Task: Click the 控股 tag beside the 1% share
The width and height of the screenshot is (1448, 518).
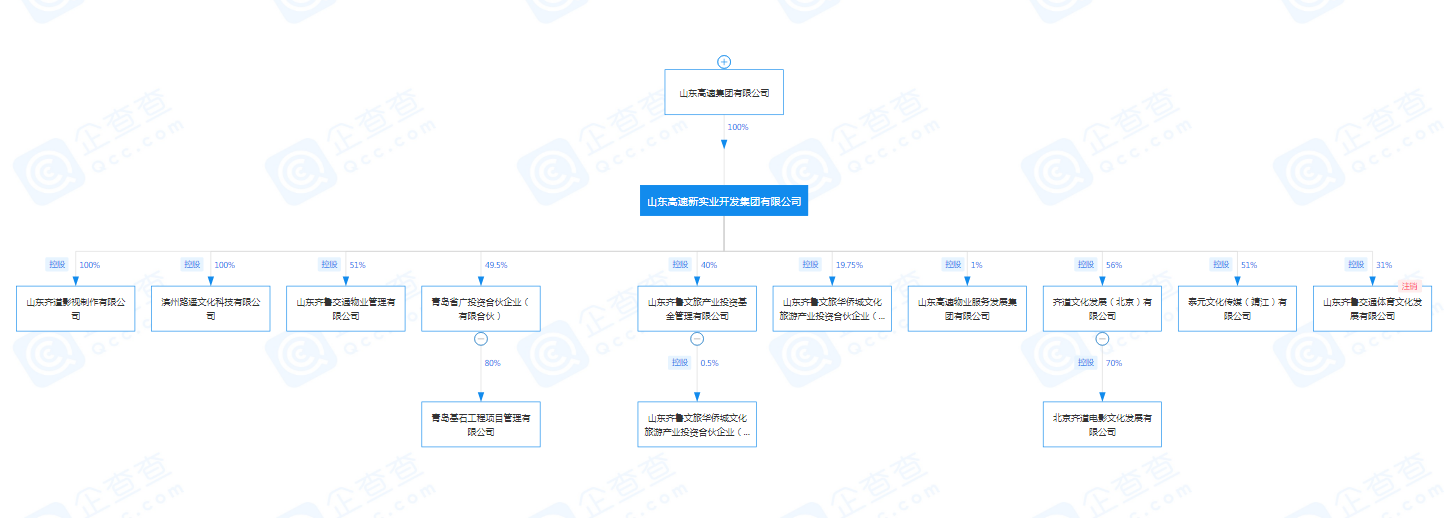Action: tap(951, 265)
